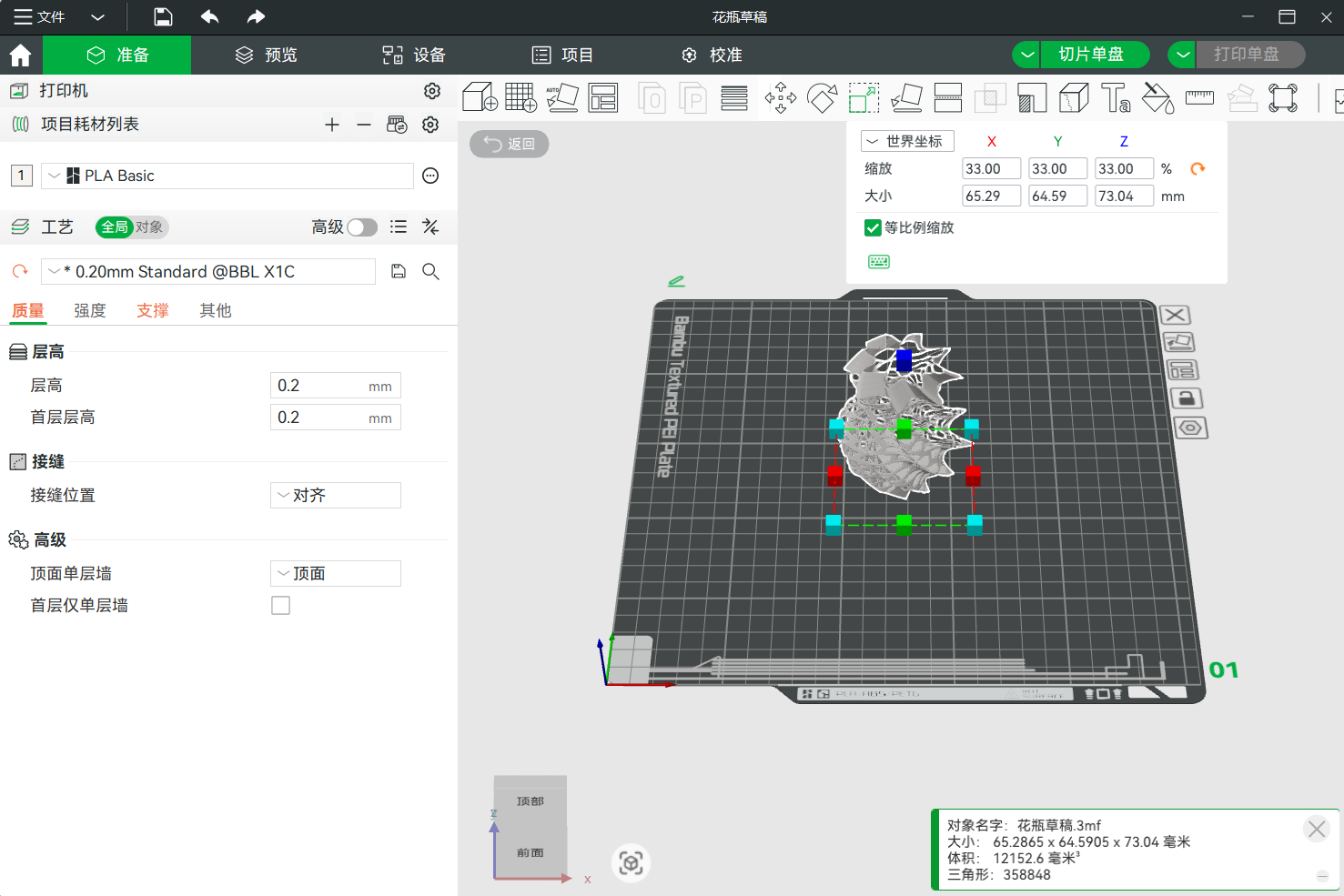The width and height of the screenshot is (1344, 896).
Task: Open the filament list settings gear
Action: (x=430, y=125)
